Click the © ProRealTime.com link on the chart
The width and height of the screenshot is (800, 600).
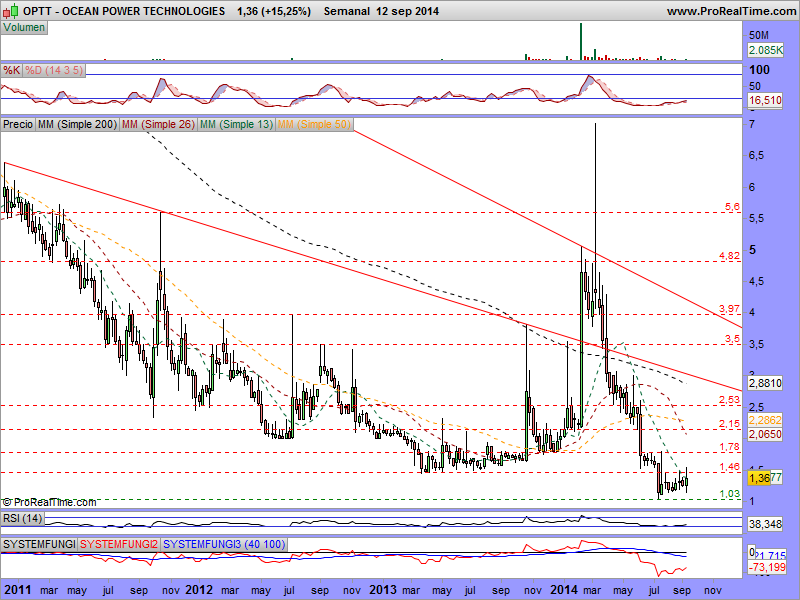pyautogui.click(x=49, y=503)
